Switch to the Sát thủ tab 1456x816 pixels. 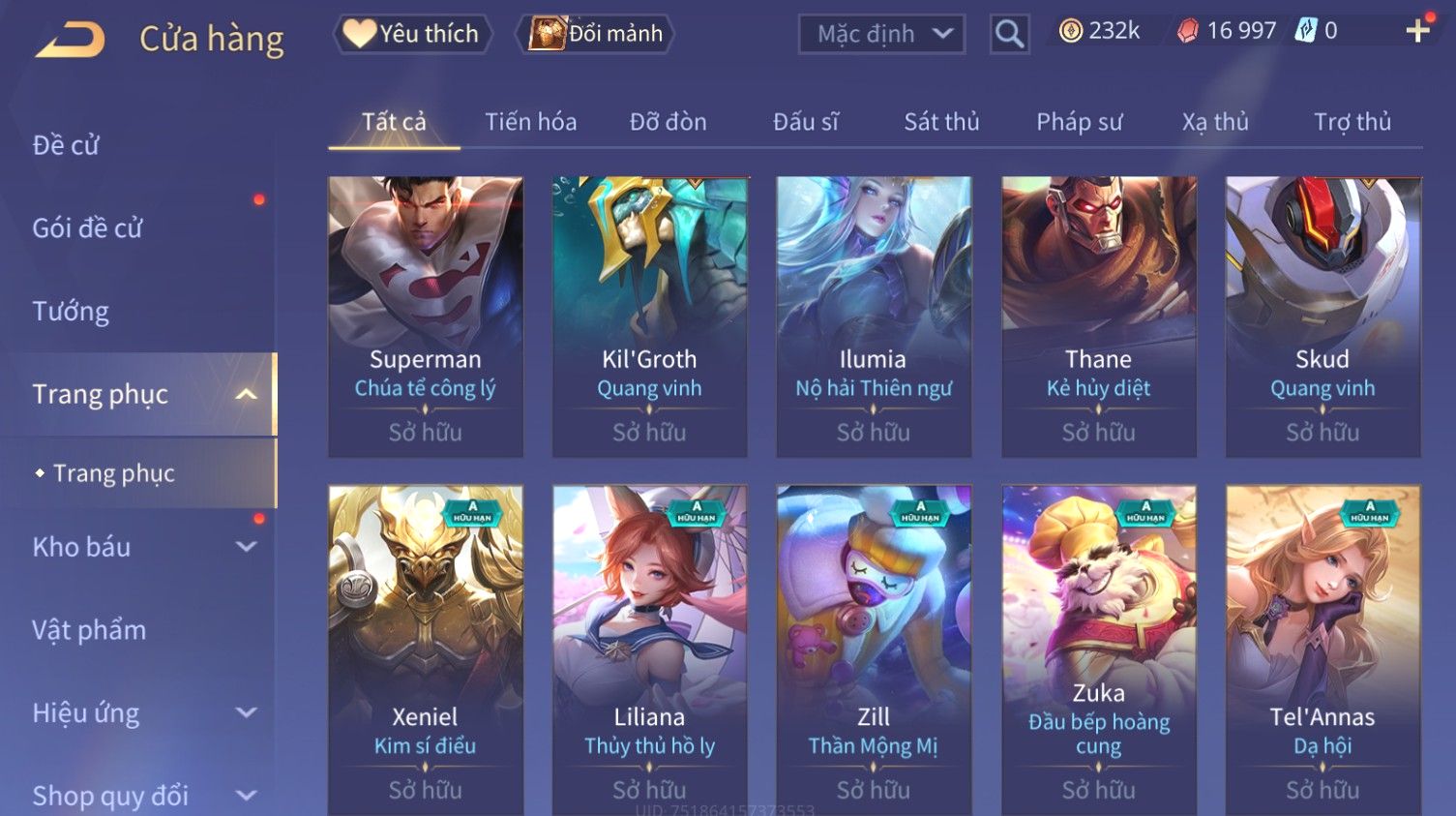pos(941,122)
